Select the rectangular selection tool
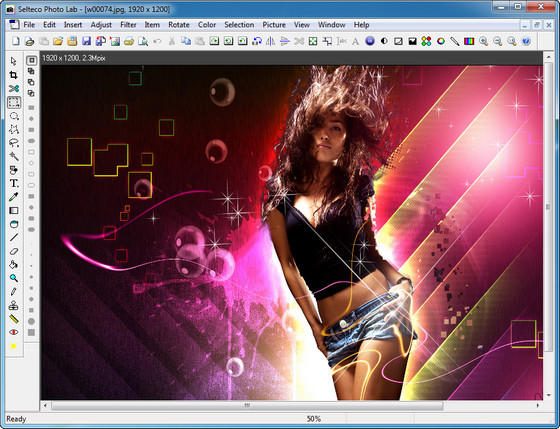The height and width of the screenshot is (429, 560). (x=14, y=103)
